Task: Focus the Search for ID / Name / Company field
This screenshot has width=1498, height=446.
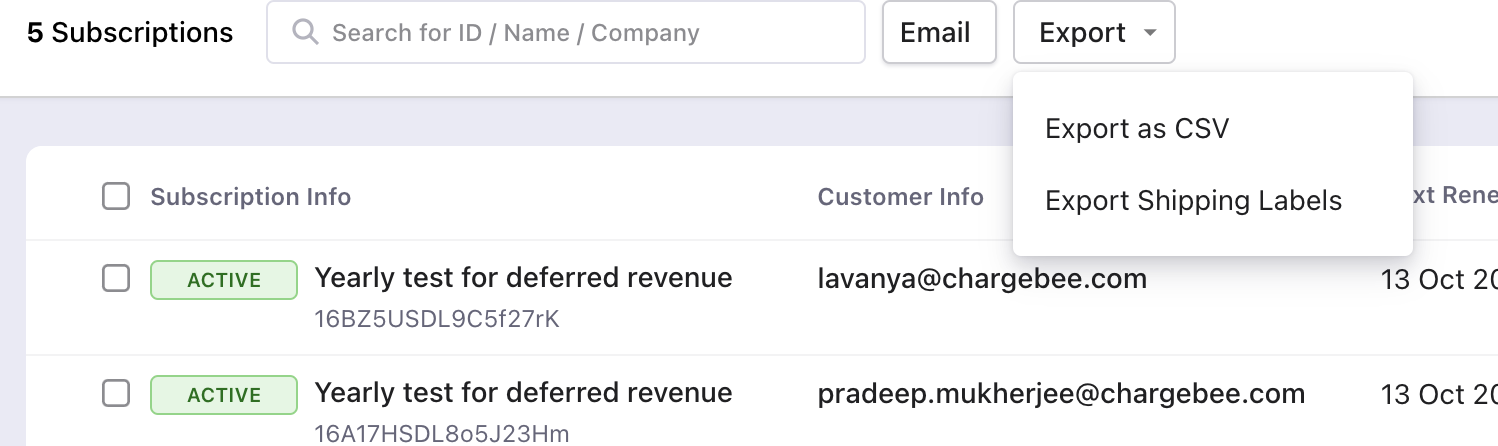Action: (x=566, y=33)
